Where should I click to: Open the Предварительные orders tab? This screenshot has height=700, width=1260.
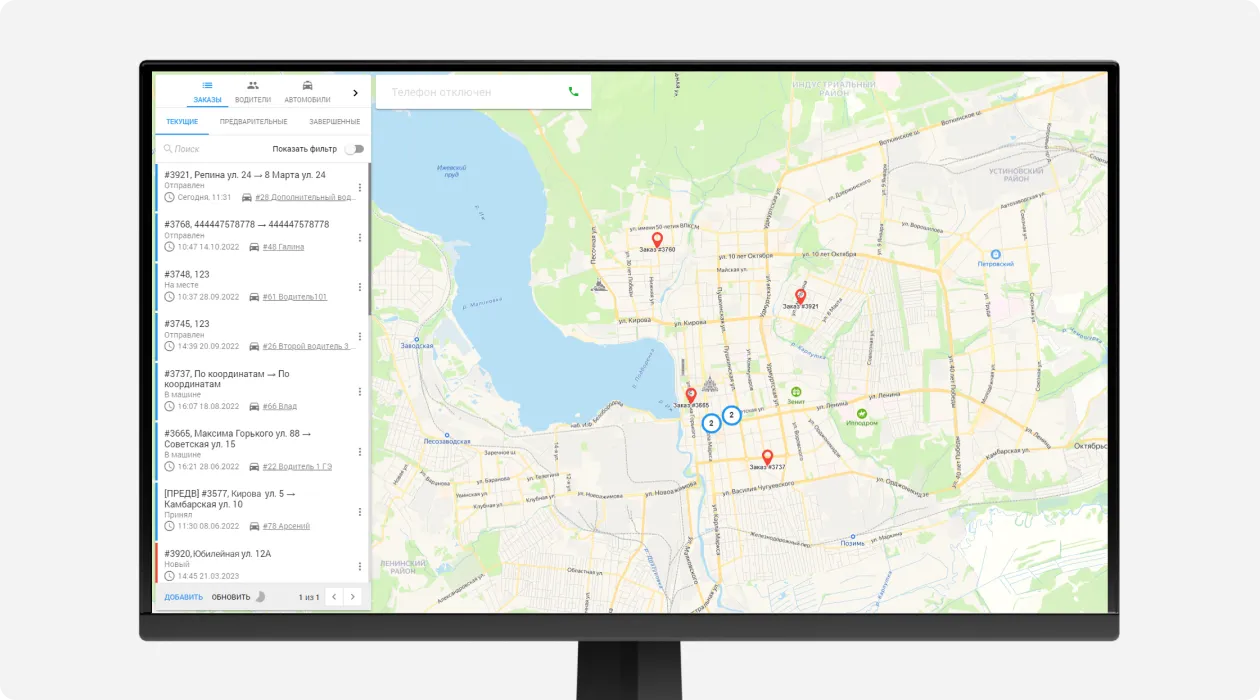253,122
